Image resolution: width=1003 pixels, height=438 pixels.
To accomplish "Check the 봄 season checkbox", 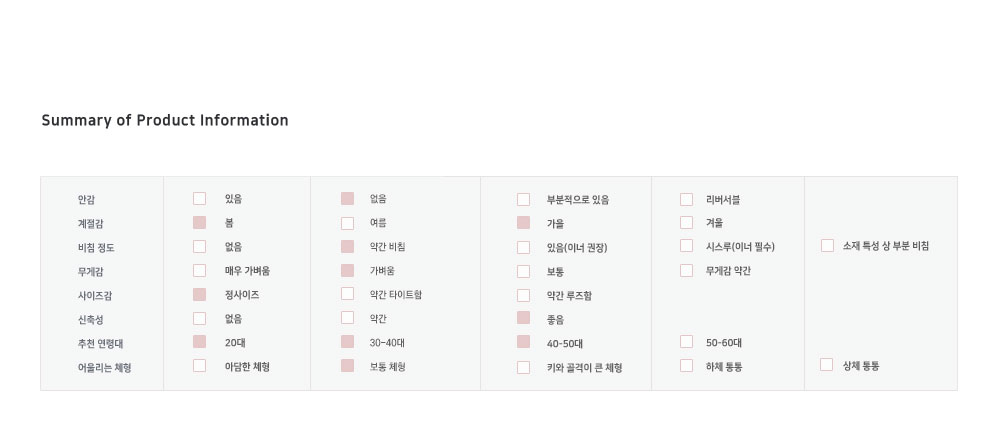I will [x=200, y=223].
